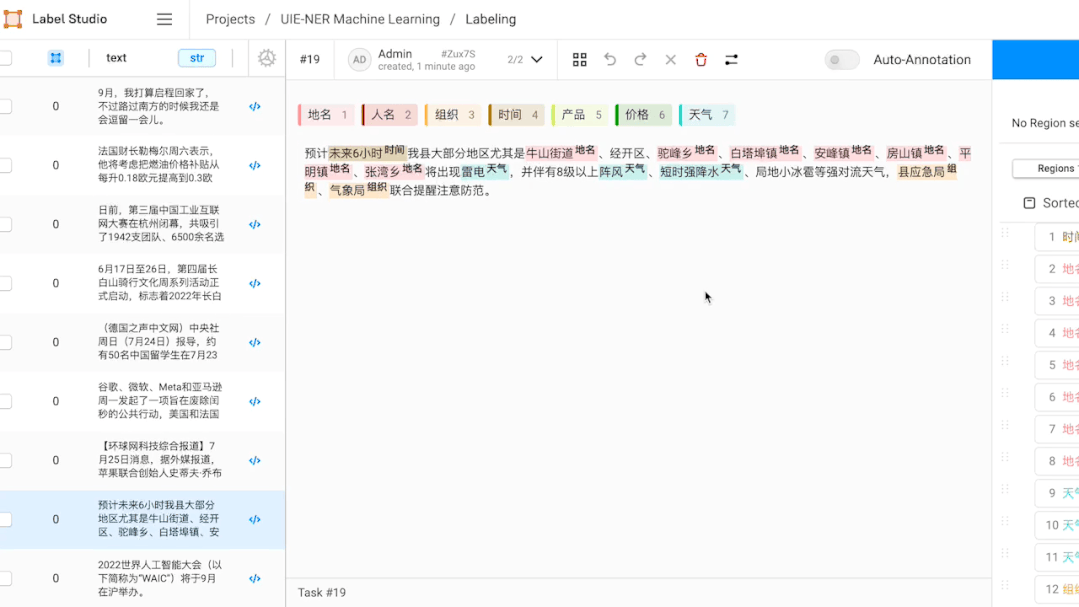Select the 地名 label

click(326, 115)
